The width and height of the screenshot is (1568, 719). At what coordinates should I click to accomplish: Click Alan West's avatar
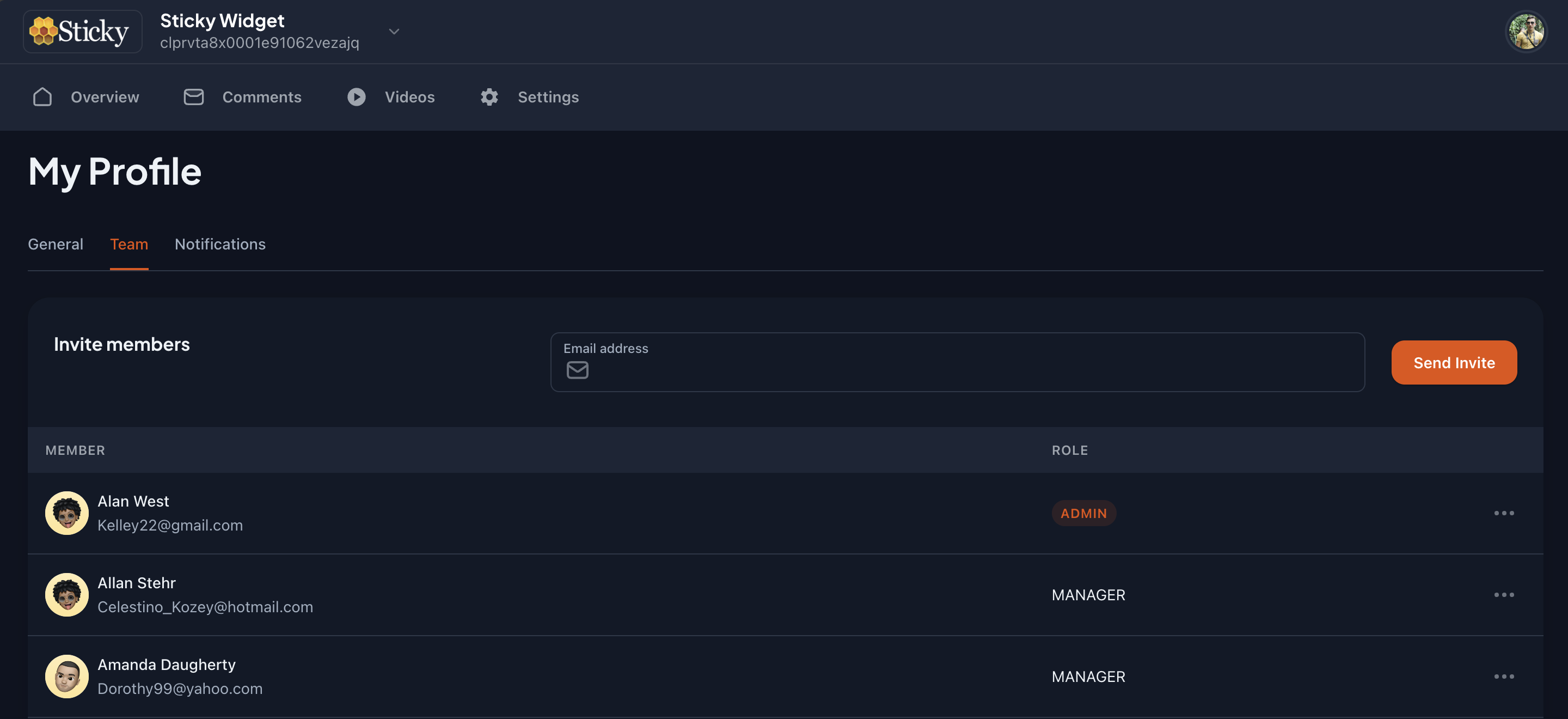[x=67, y=513]
